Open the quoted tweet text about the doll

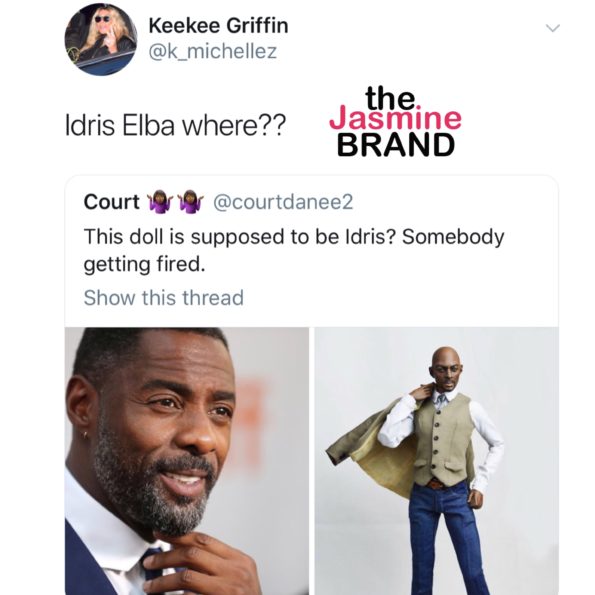tap(294, 250)
